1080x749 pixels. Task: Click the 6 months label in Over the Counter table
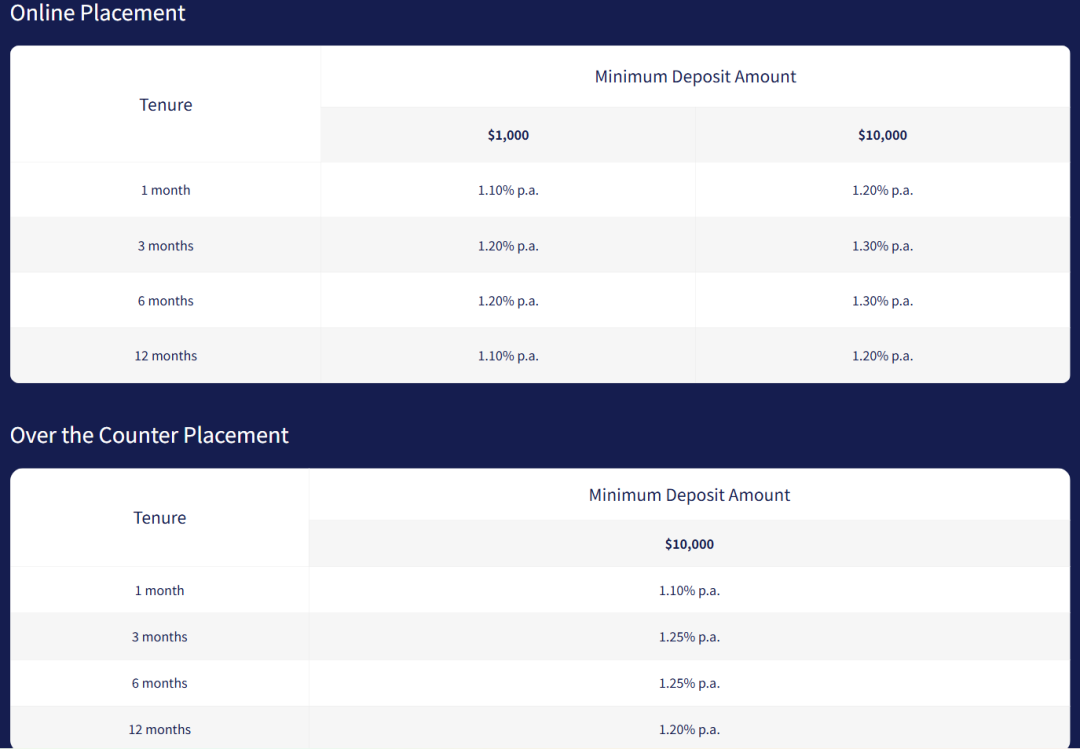[x=160, y=683]
